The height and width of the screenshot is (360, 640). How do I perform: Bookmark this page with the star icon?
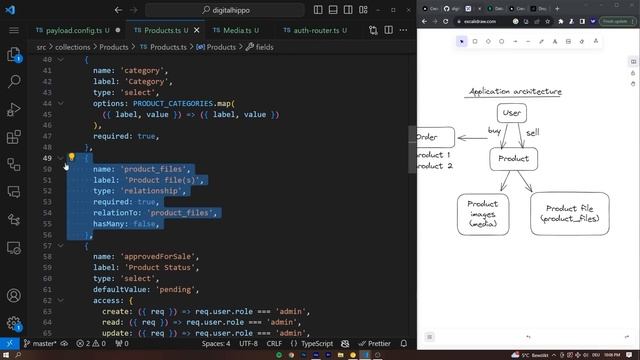tap(548, 21)
